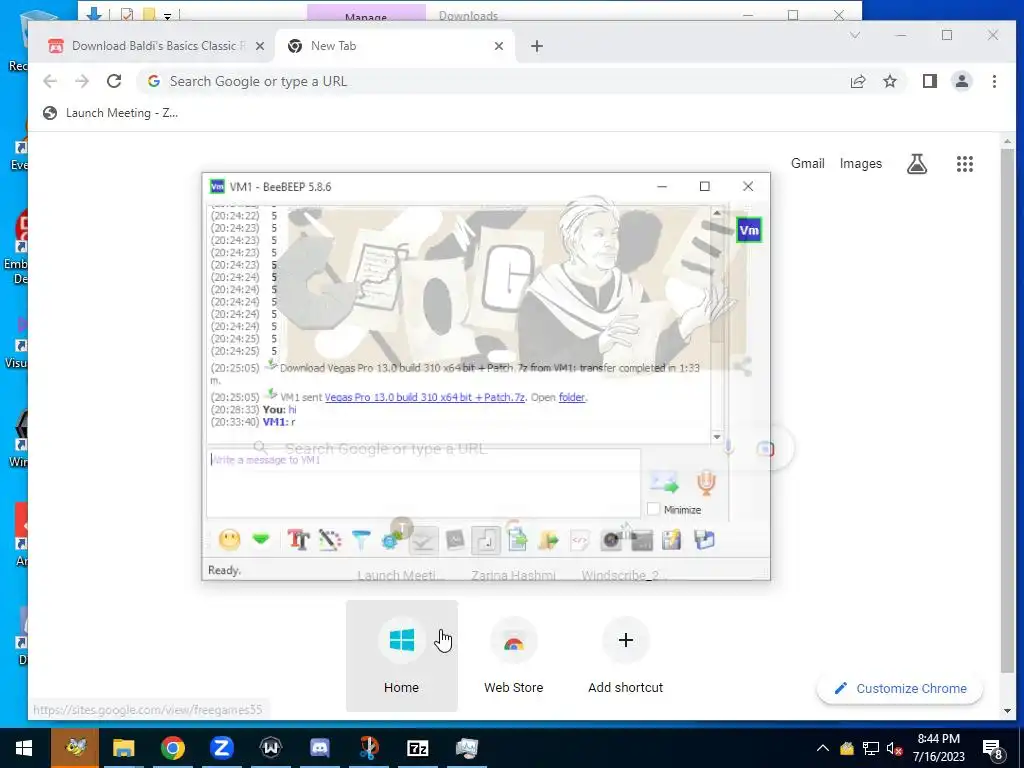Open the chat font selector (Tr icon)
The image size is (1024, 768).
[298, 540]
